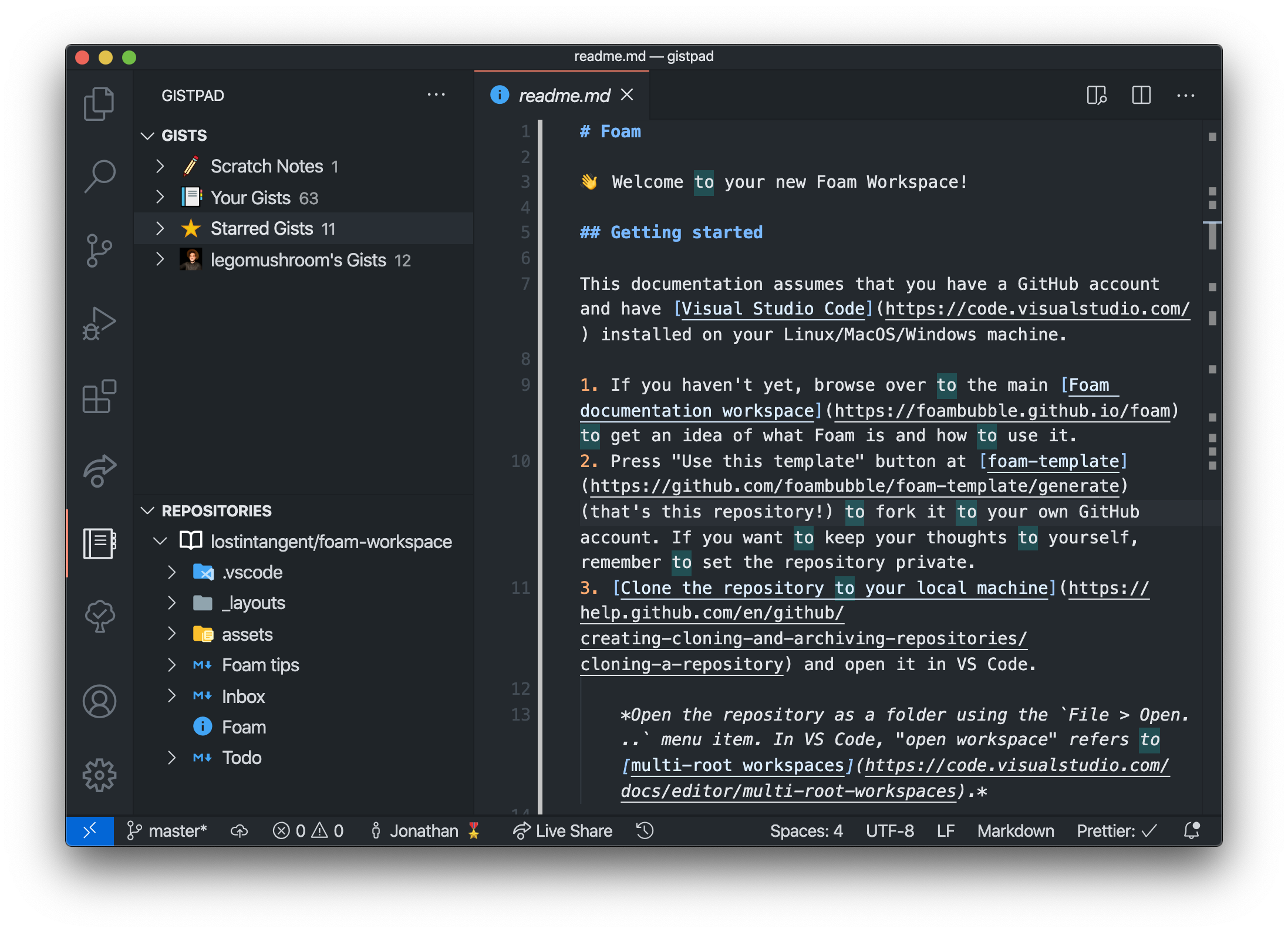Select Scratch Notes row label
This screenshot has width=1288, height=933.
coord(267,167)
